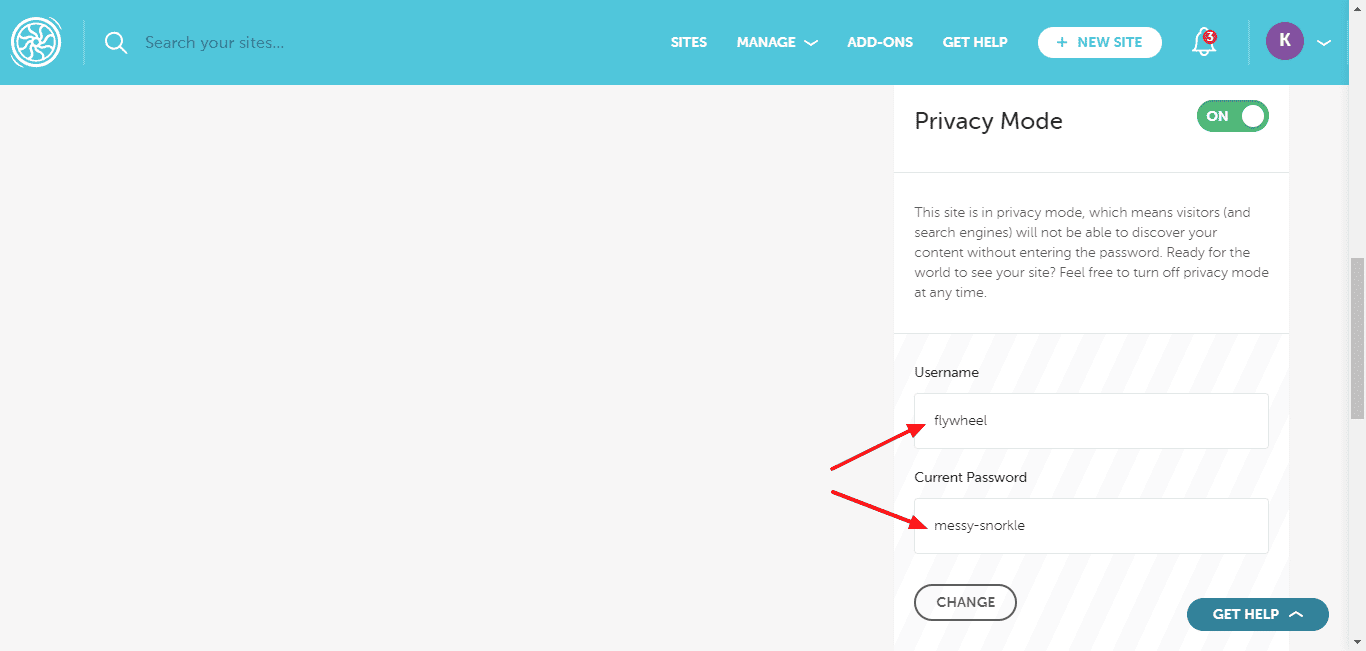Click the Change password button
Viewport: 1366px width, 651px height.
pyautogui.click(x=965, y=602)
